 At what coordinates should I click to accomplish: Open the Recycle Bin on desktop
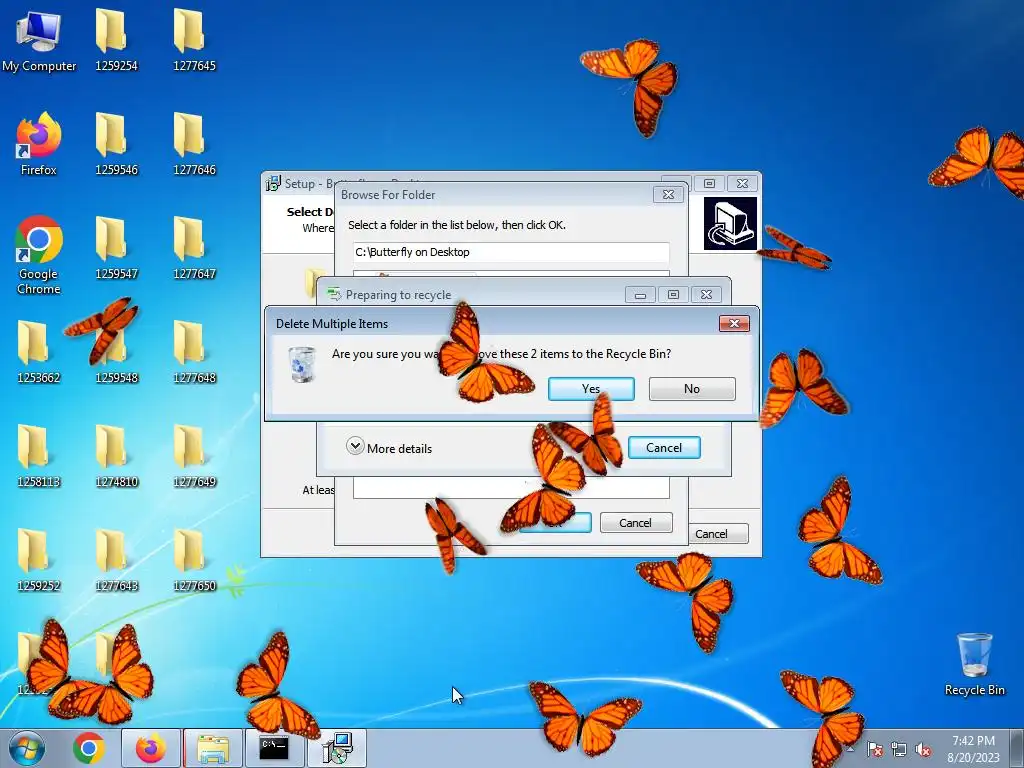click(x=974, y=665)
